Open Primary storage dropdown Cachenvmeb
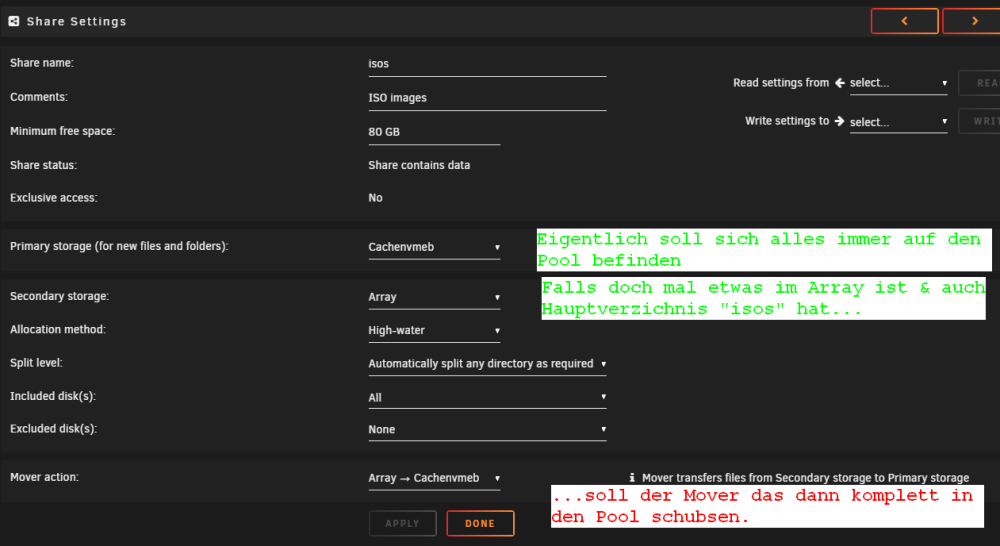Image resolution: width=1000 pixels, height=546 pixels. pos(434,247)
